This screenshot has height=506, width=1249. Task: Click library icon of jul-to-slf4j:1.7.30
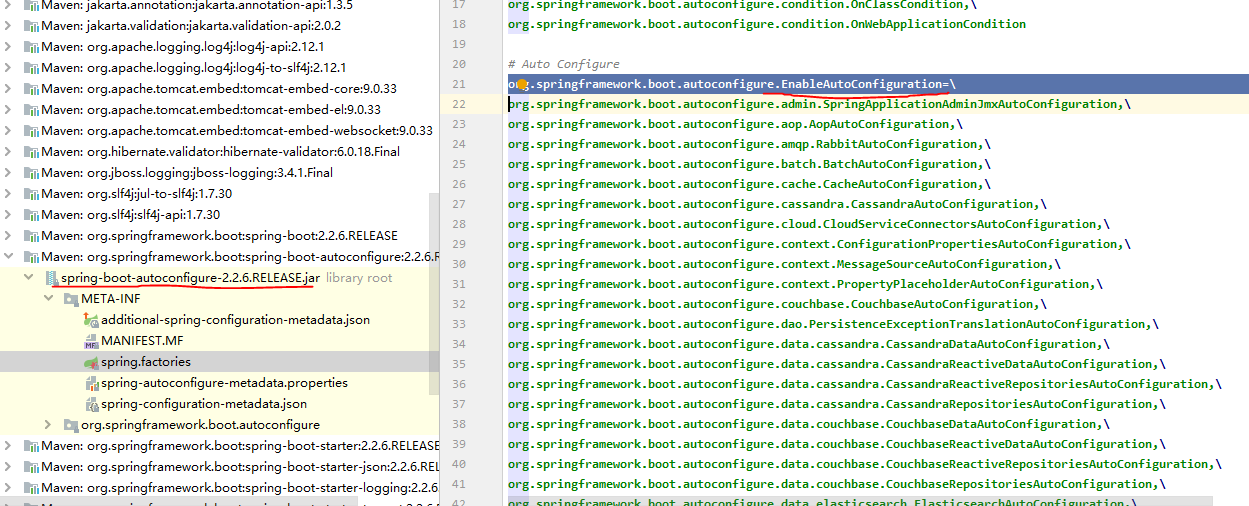click(x=30, y=194)
